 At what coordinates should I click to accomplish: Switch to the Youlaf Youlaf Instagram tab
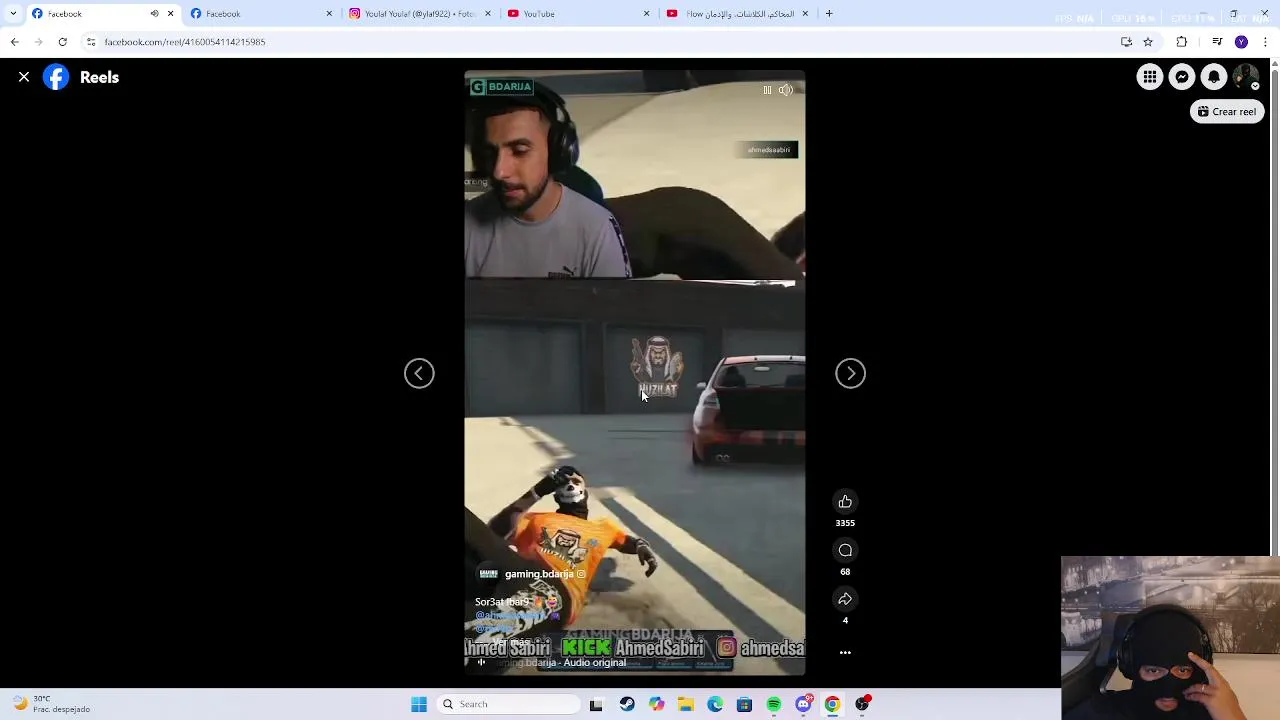coord(419,14)
